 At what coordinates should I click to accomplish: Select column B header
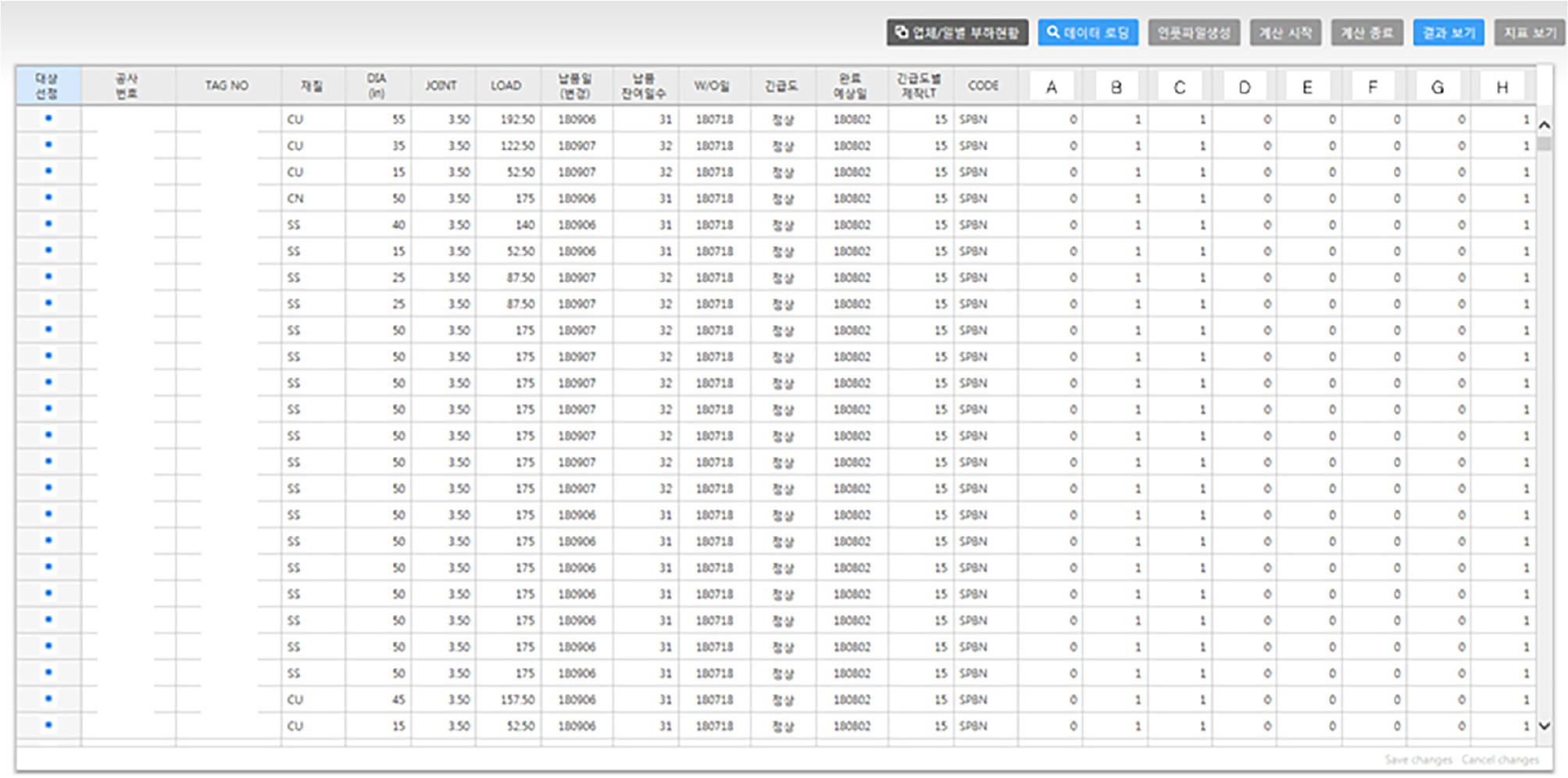tap(1116, 87)
